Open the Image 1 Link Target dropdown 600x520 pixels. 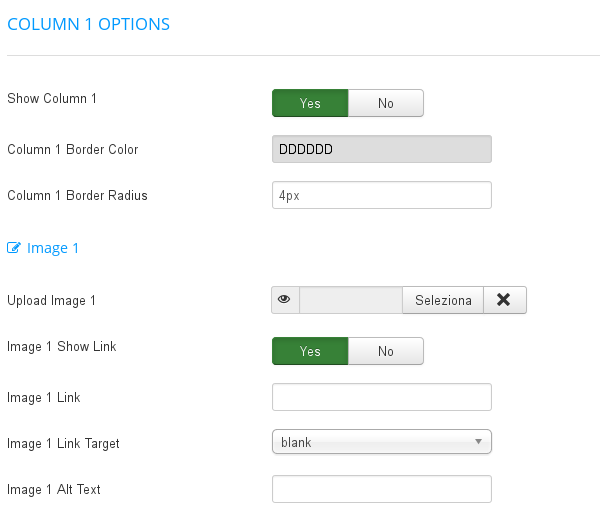[x=382, y=442]
